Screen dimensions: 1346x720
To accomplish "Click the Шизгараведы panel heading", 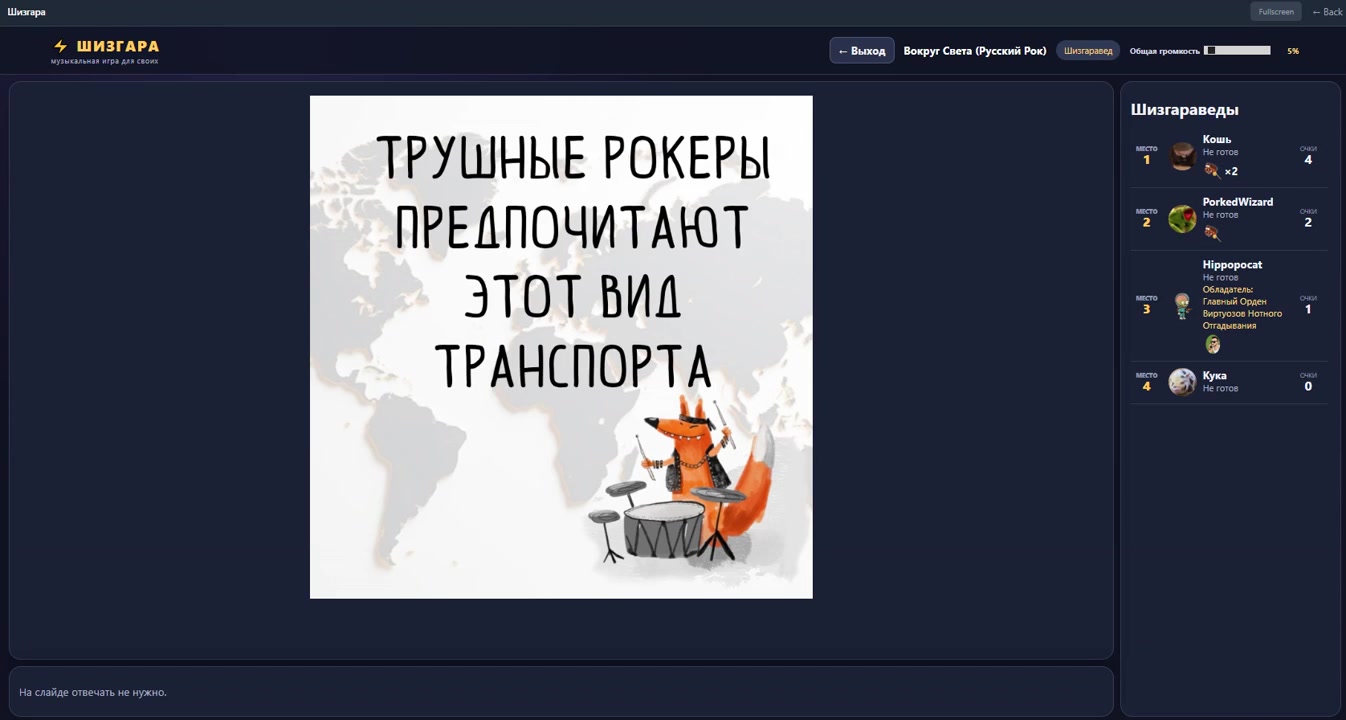I will coord(1184,110).
